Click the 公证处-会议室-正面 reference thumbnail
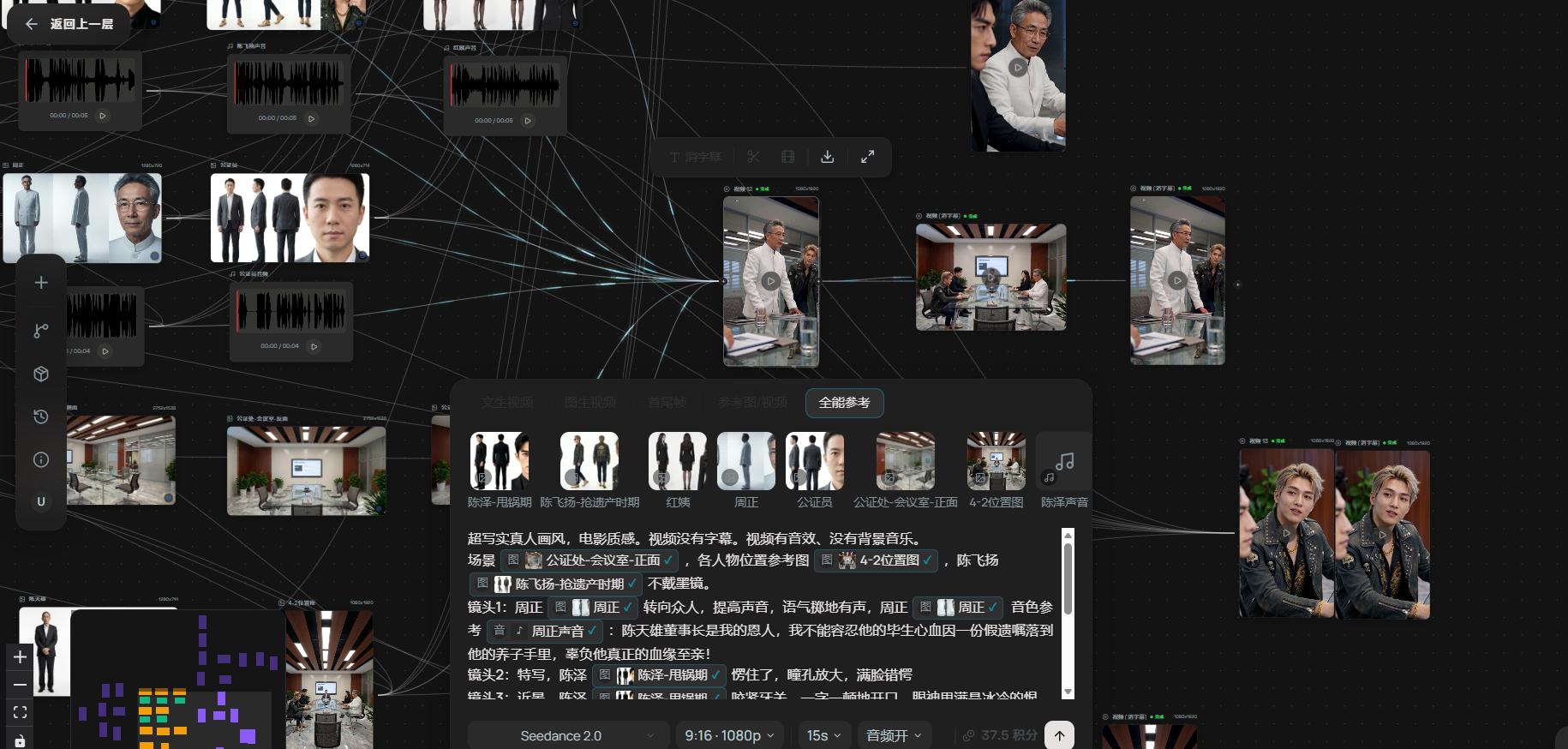The width and height of the screenshot is (1568, 749). [x=906, y=461]
